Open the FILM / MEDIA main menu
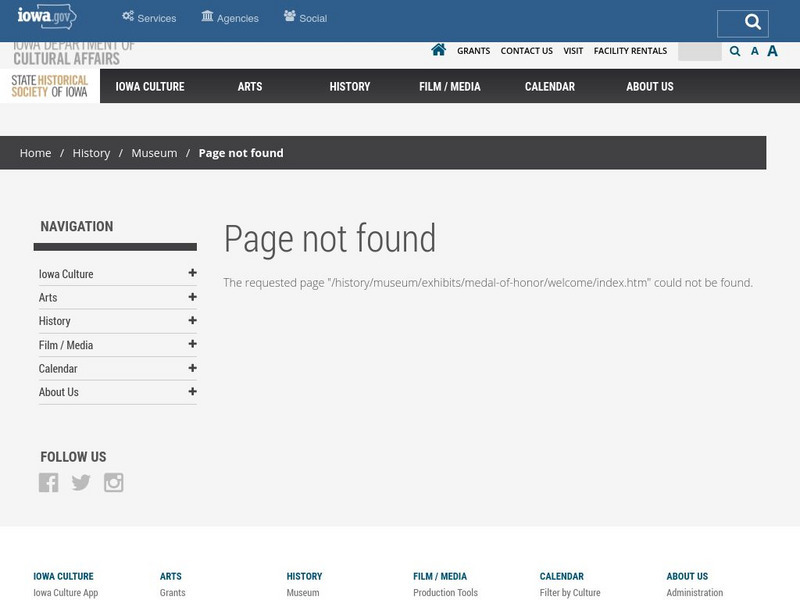 [x=450, y=87]
